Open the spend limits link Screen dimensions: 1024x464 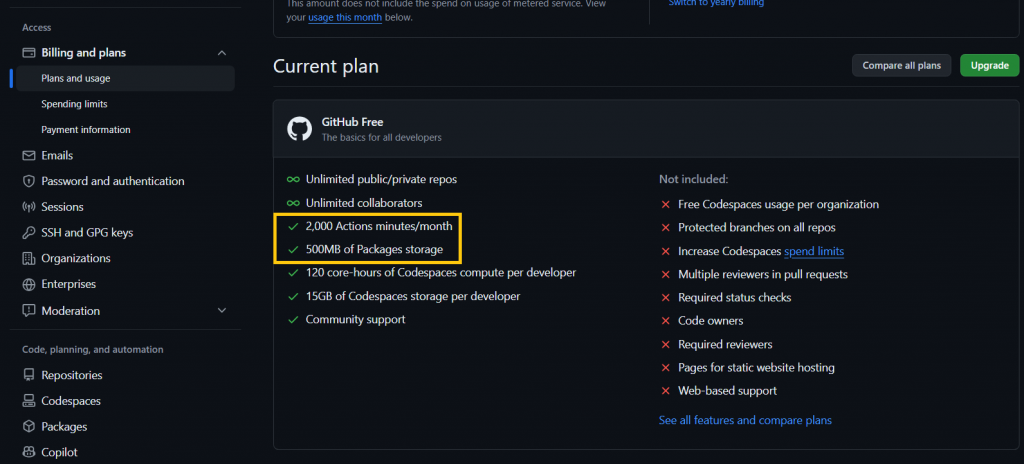(x=814, y=251)
